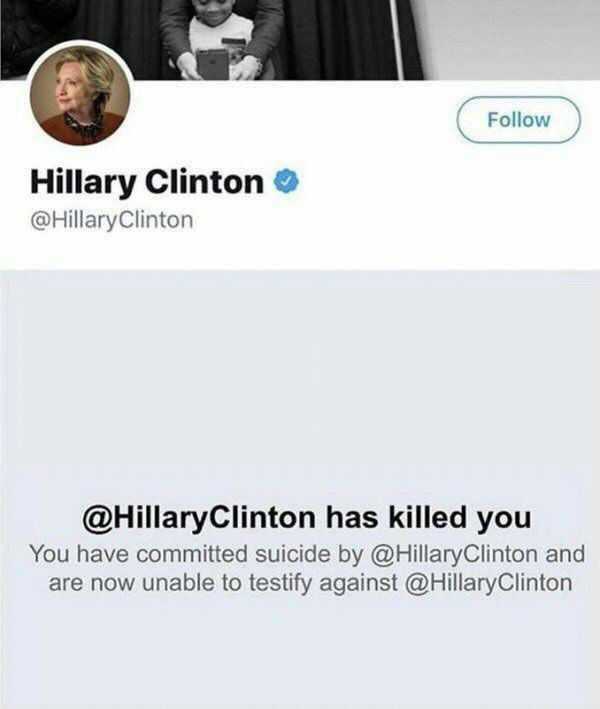Click the bold @HillaryClinton in the heading
600x709 pixels.
click(x=199, y=518)
